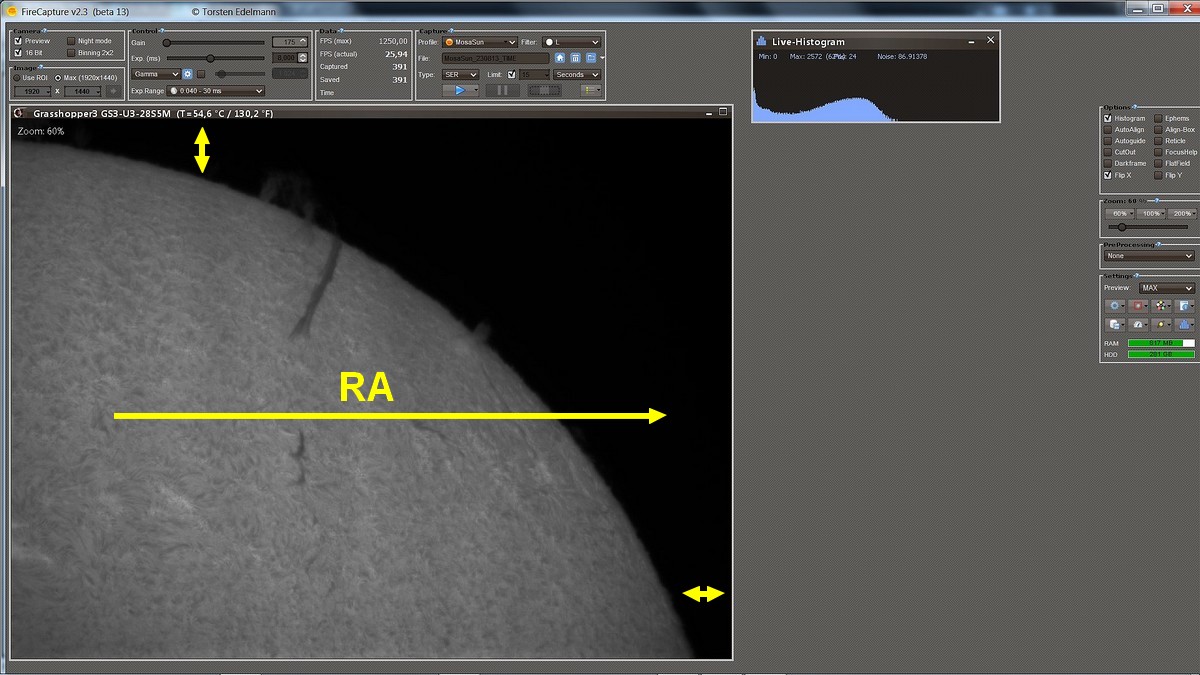Click the filmstrip icon beside pause

[544, 90]
